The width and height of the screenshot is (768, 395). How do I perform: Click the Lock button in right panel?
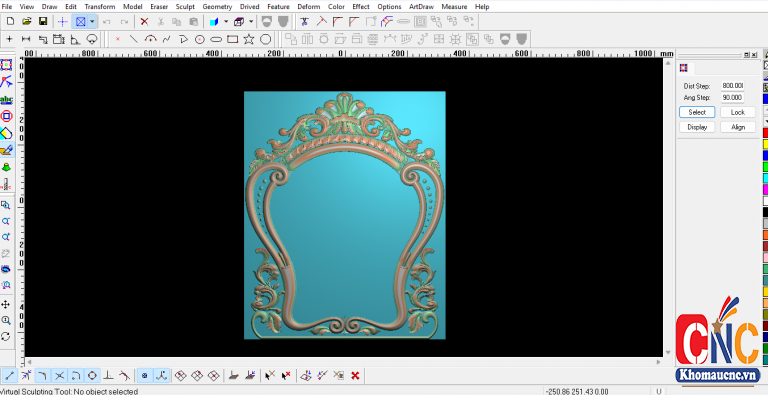click(x=738, y=112)
